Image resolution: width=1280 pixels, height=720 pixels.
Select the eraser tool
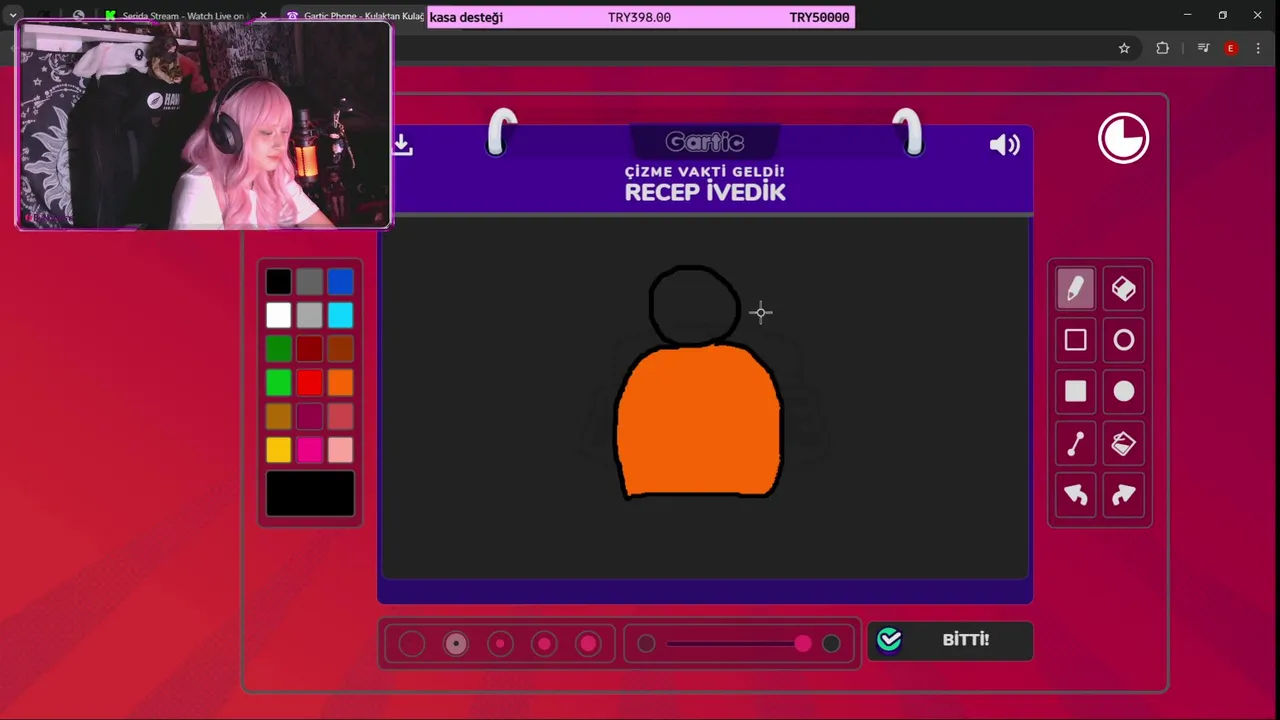coord(1124,289)
